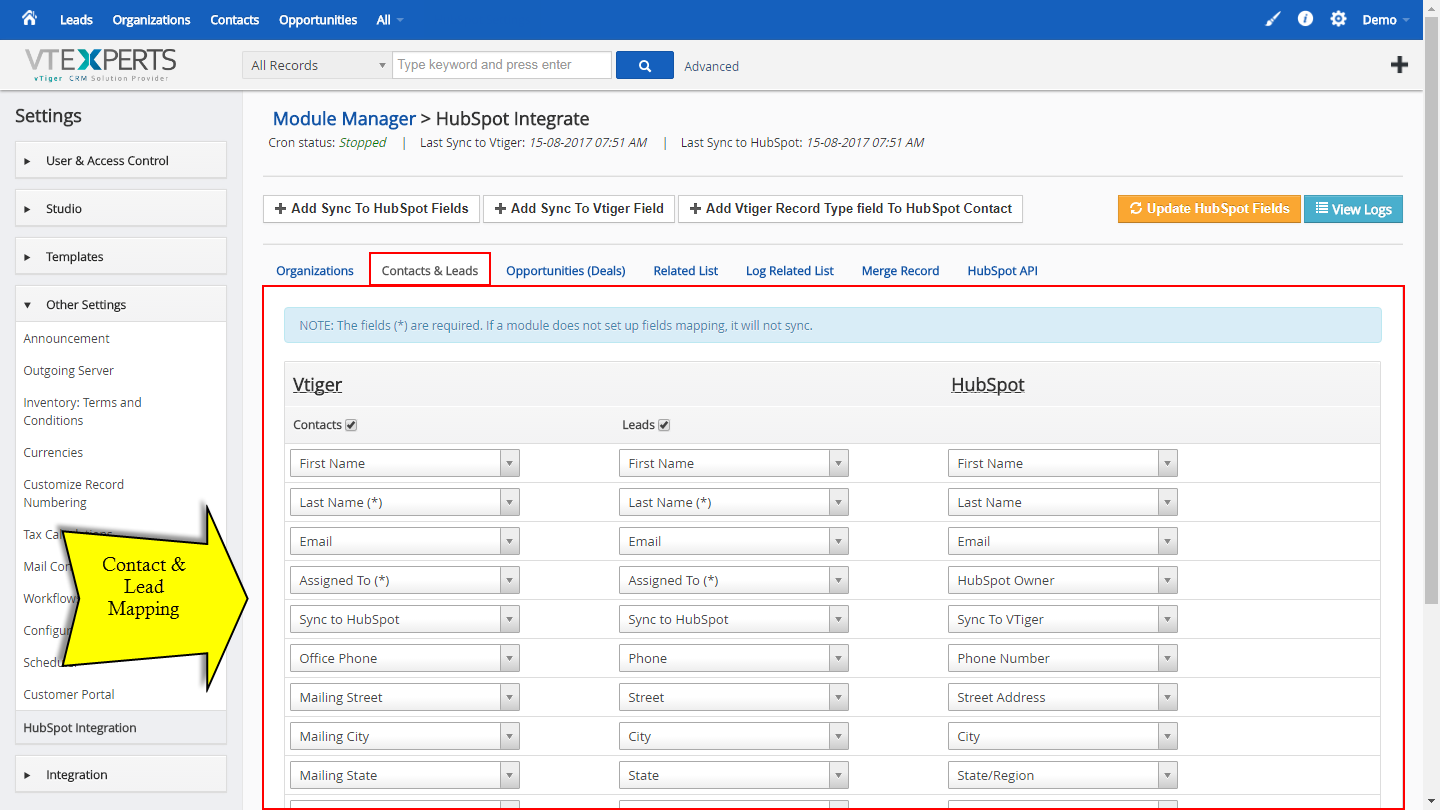1440x810 pixels.
Task: Expand User & Access Control section
Action: coord(121,160)
